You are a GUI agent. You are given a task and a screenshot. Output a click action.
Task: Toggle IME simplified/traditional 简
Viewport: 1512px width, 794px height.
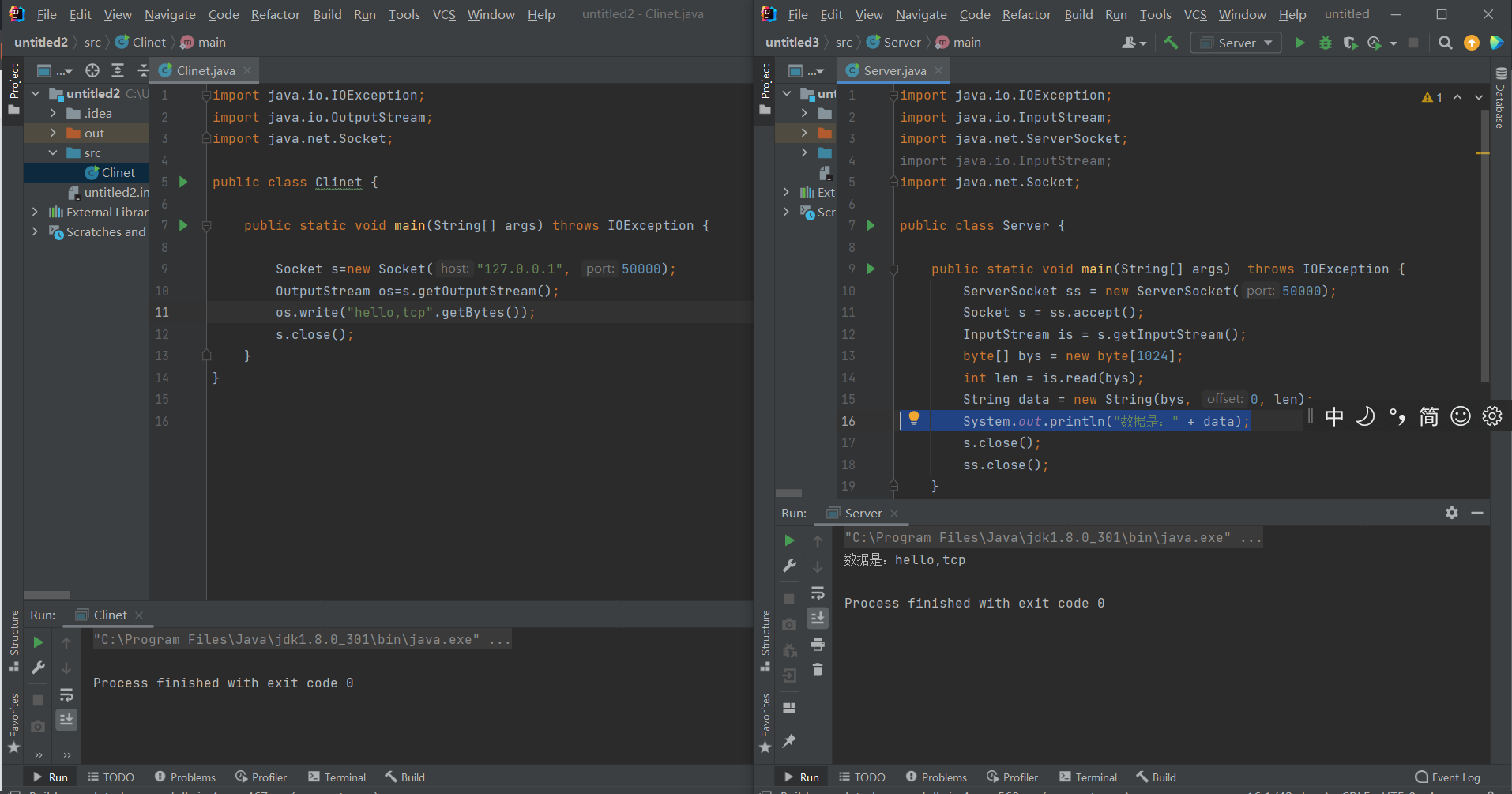pyautogui.click(x=1429, y=416)
